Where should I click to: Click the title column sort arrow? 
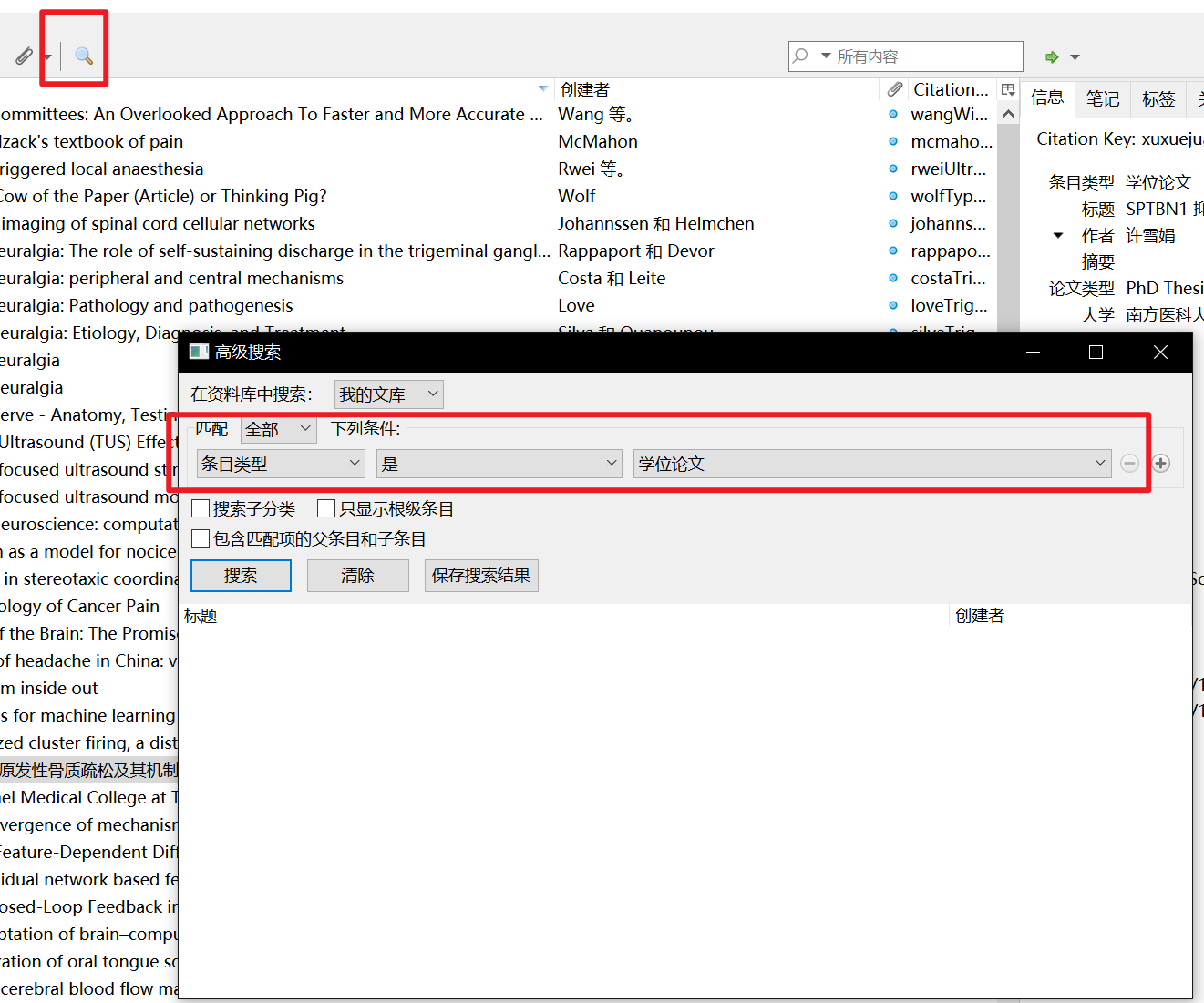click(543, 88)
